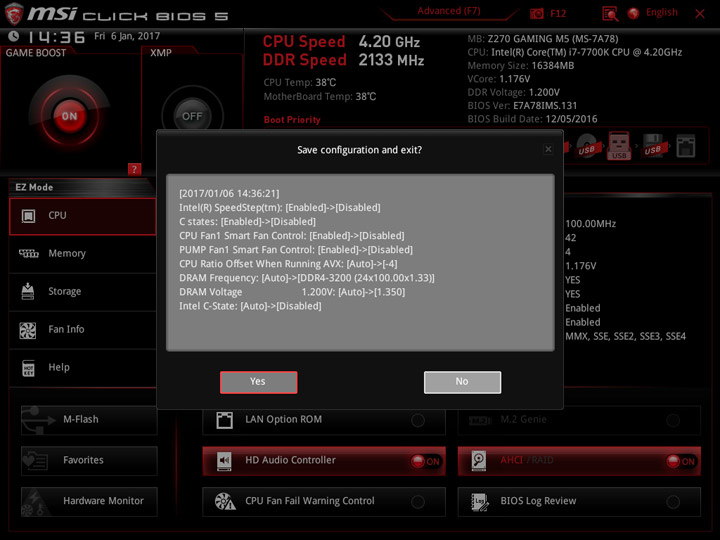The height and width of the screenshot is (540, 720).
Task: Click the Favorites heart icon
Action: 35,461
